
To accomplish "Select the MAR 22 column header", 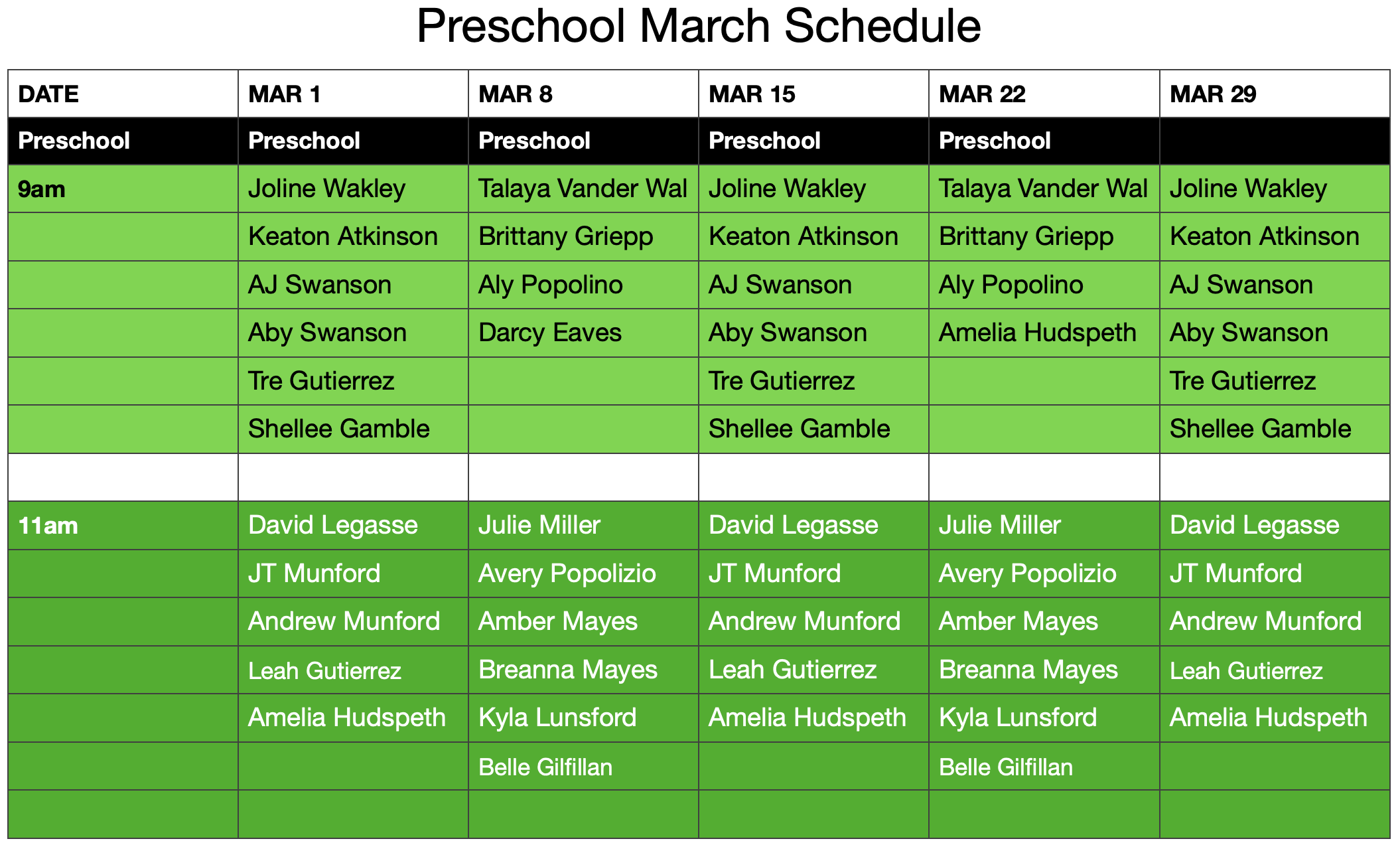I will pyautogui.click(x=982, y=94).
